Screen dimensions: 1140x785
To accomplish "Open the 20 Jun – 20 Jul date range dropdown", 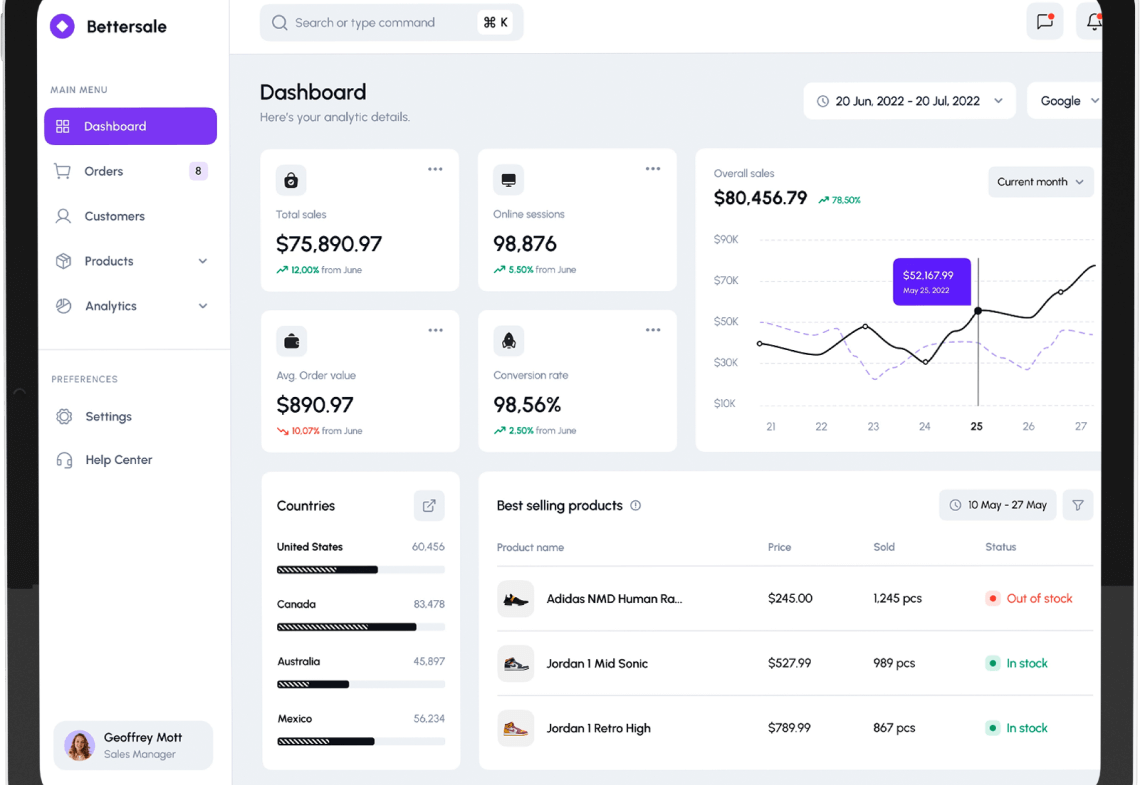I will (909, 101).
